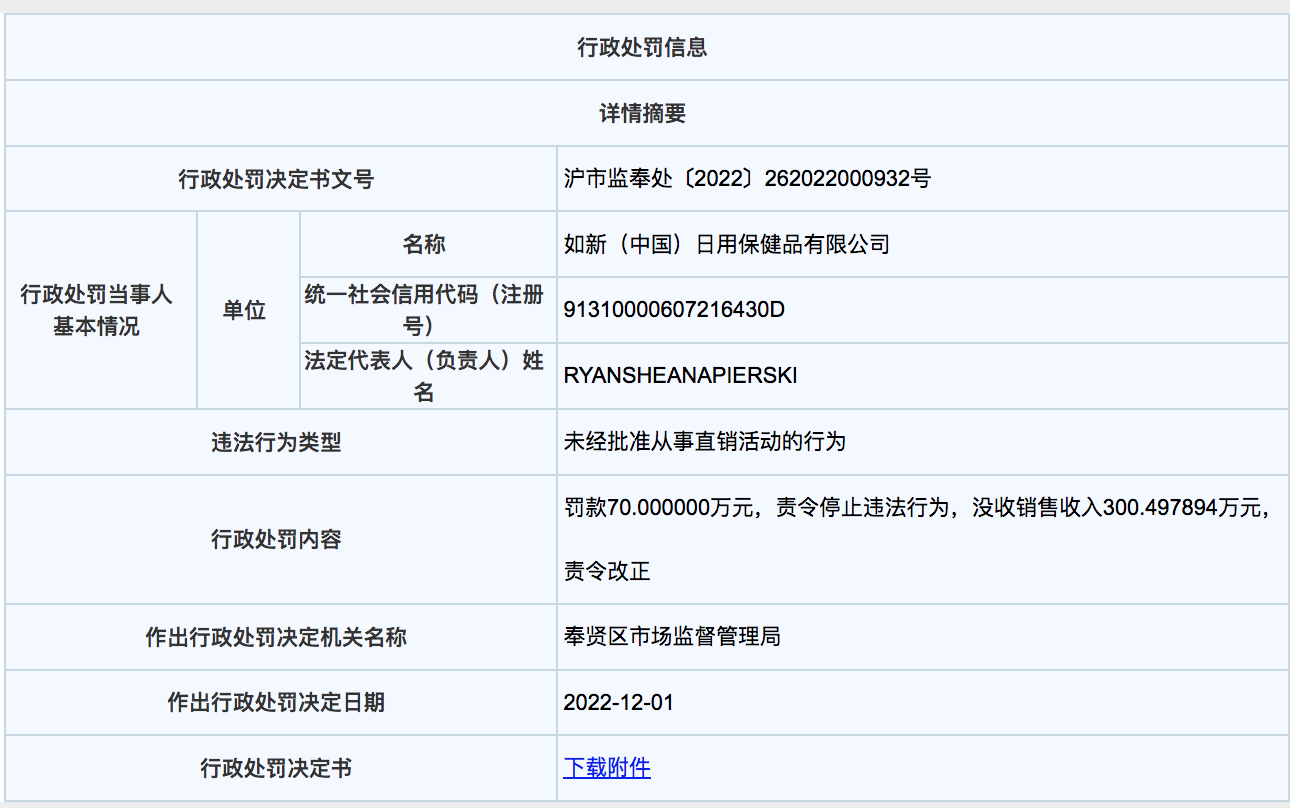
Task: Click the 详情摘要 heading
Action: [643, 113]
